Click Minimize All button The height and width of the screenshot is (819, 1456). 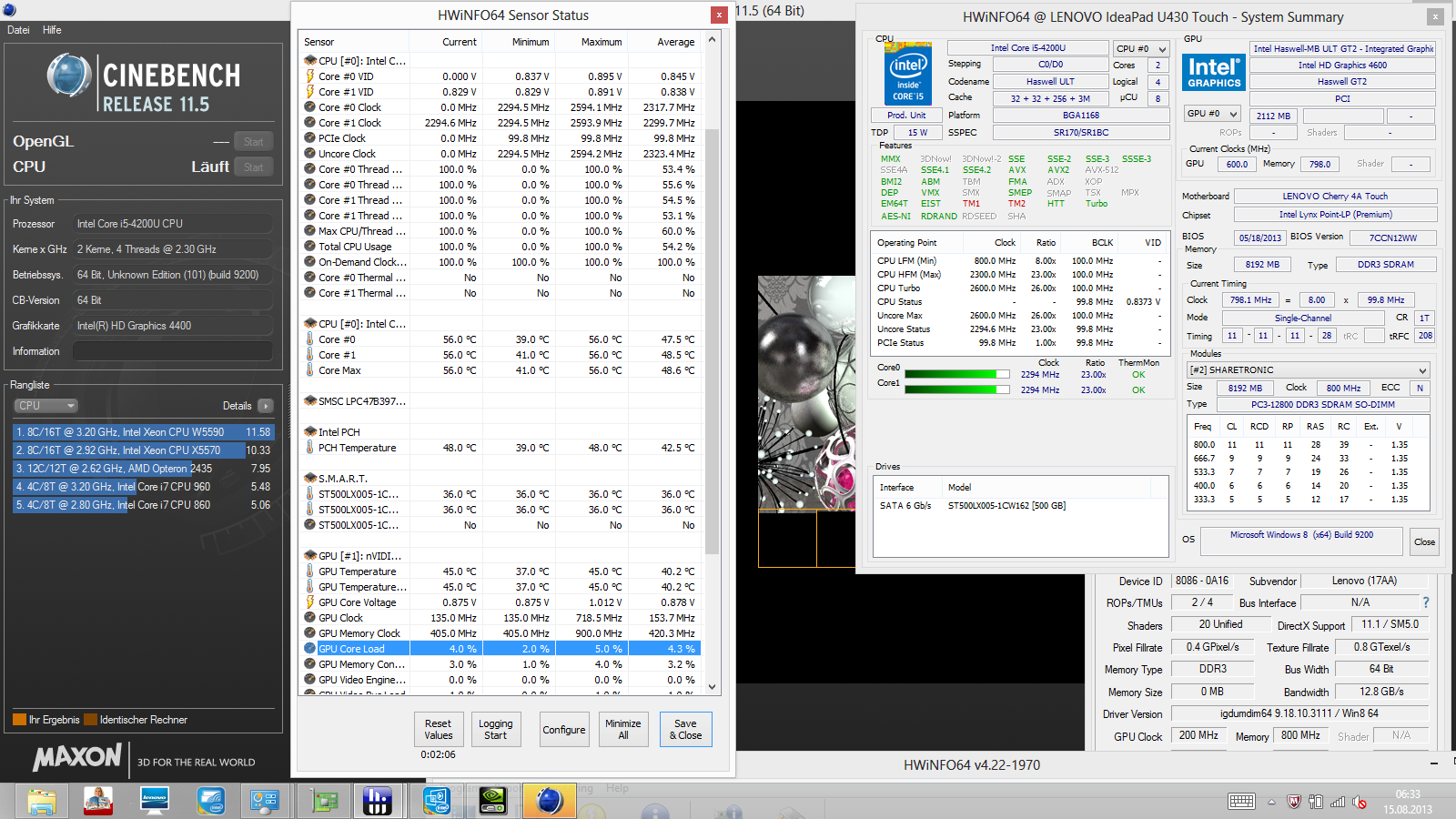(x=623, y=730)
